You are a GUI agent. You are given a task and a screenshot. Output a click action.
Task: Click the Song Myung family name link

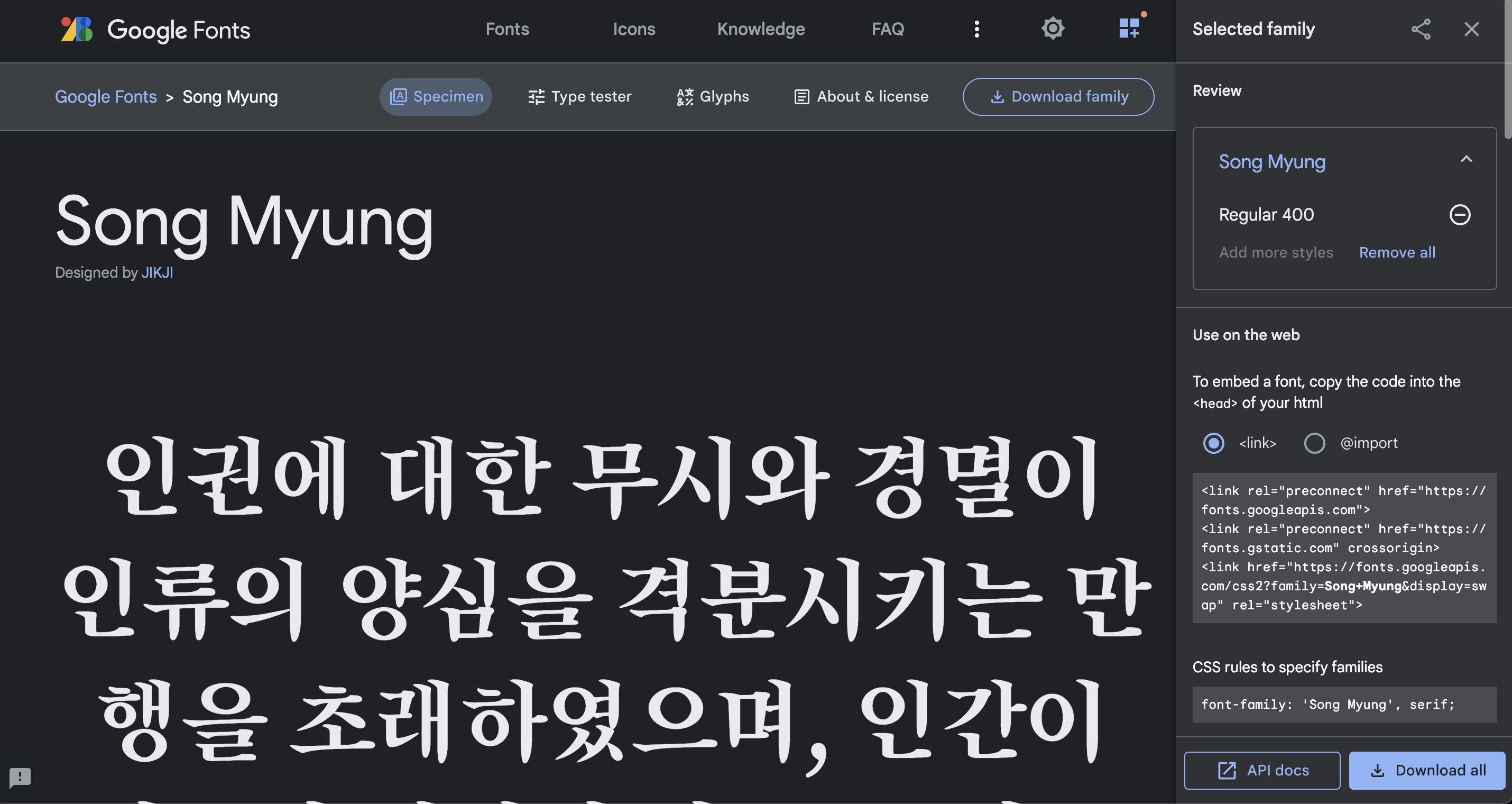(x=1272, y=161)
